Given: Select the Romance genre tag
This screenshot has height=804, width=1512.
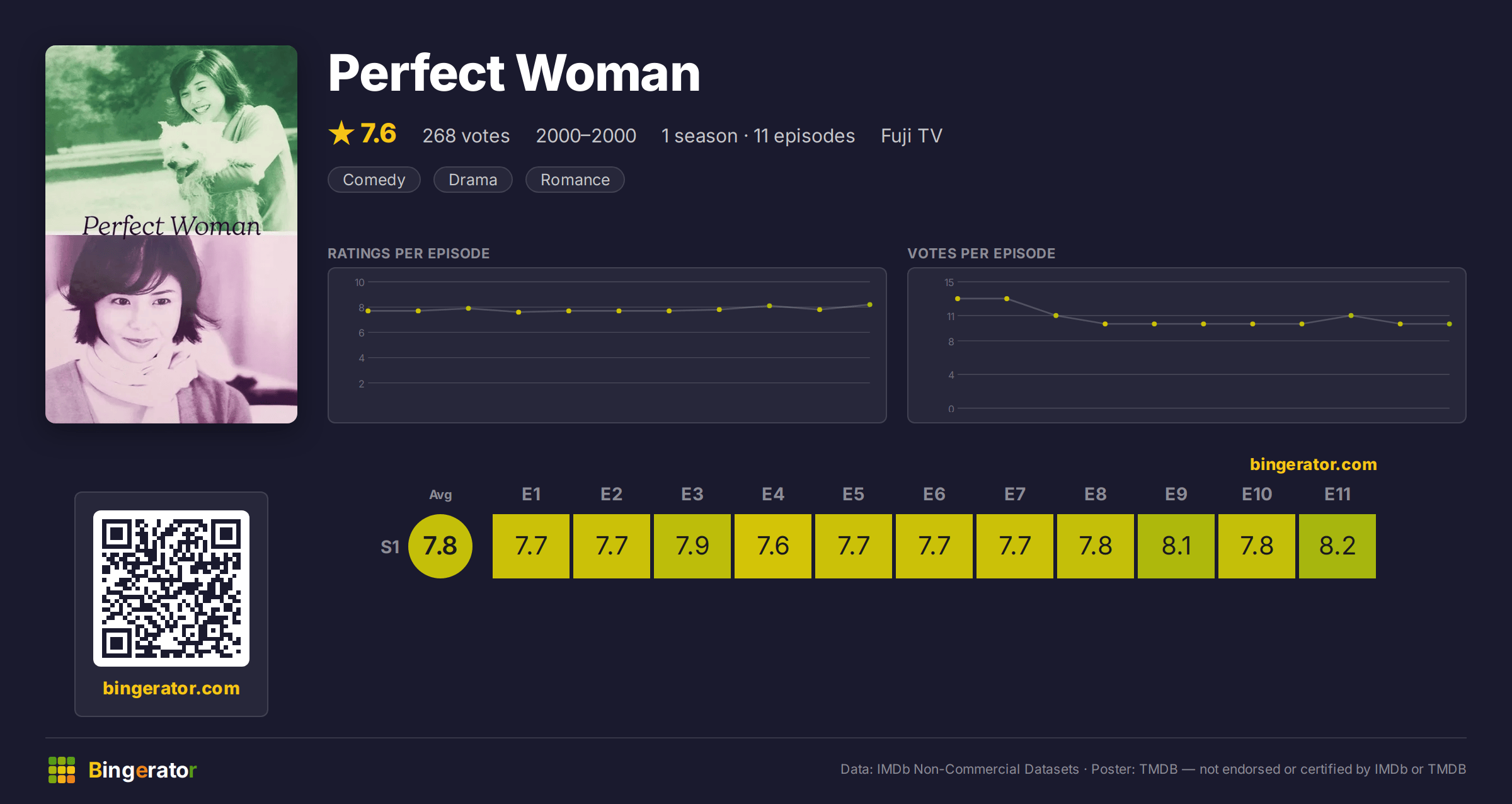Looking at the screenshot, I should pos(575,180).
